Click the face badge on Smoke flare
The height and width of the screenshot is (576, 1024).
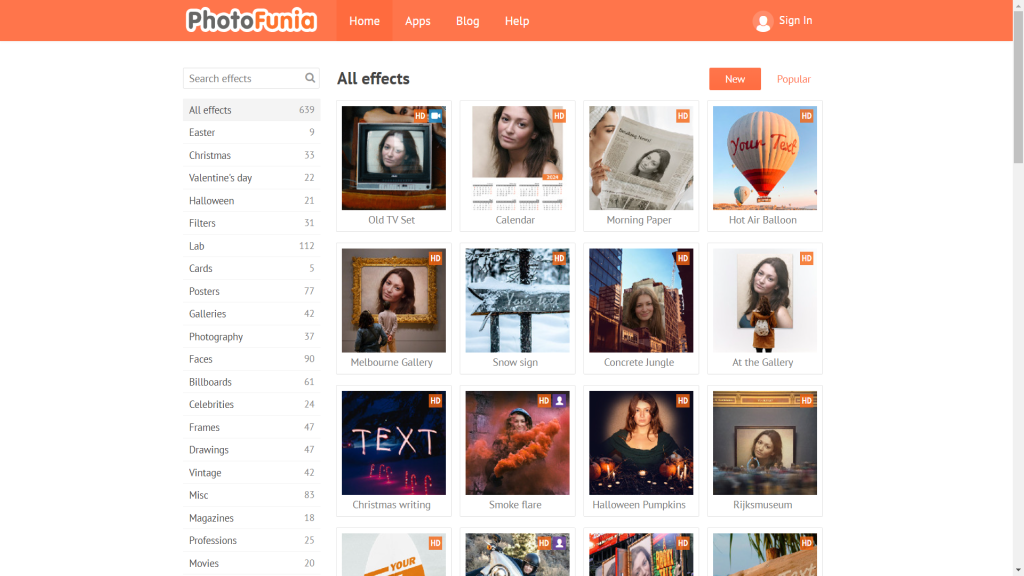560,401
